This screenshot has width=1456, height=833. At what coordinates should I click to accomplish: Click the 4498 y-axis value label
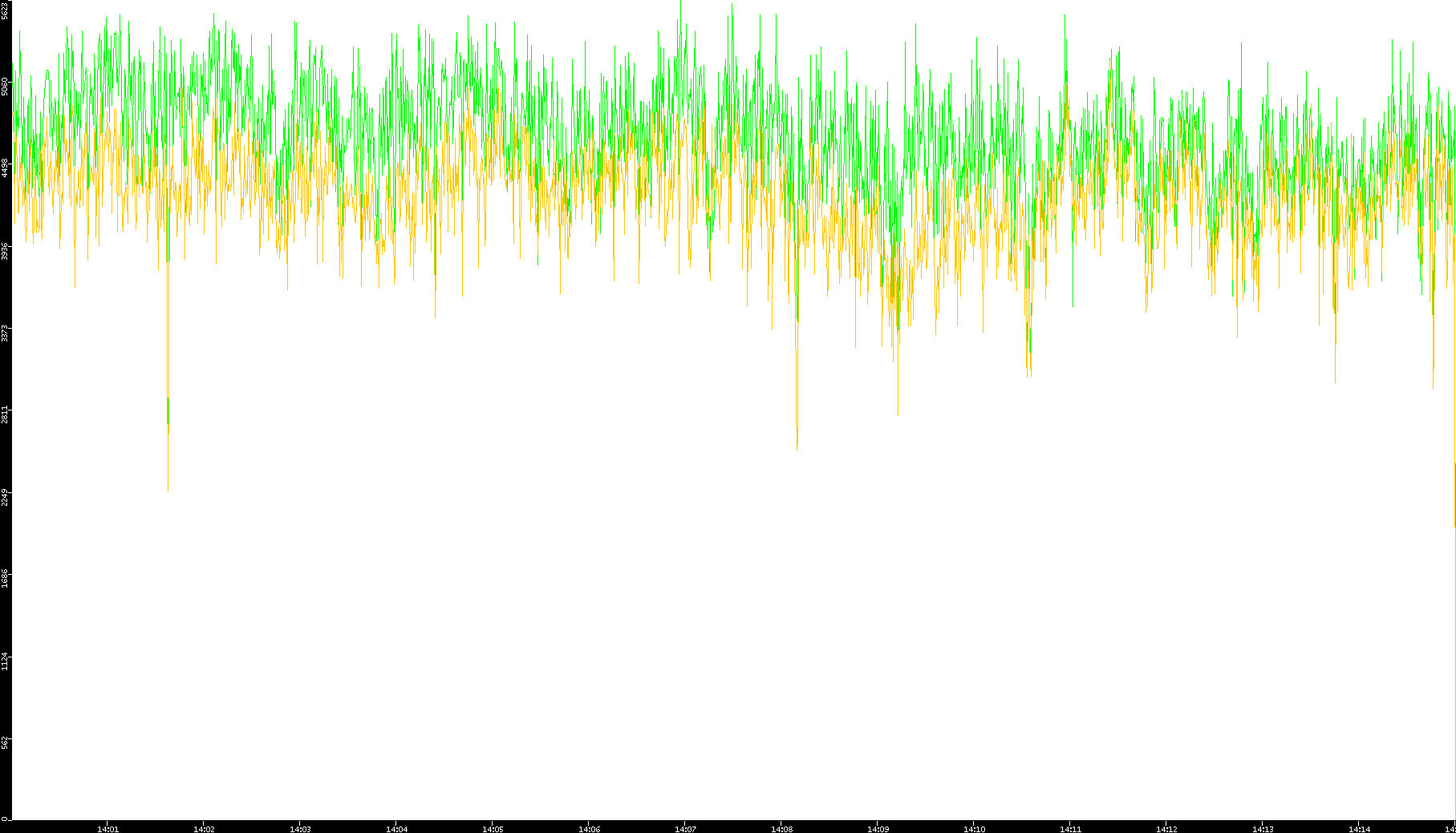(x=5, y=168)
